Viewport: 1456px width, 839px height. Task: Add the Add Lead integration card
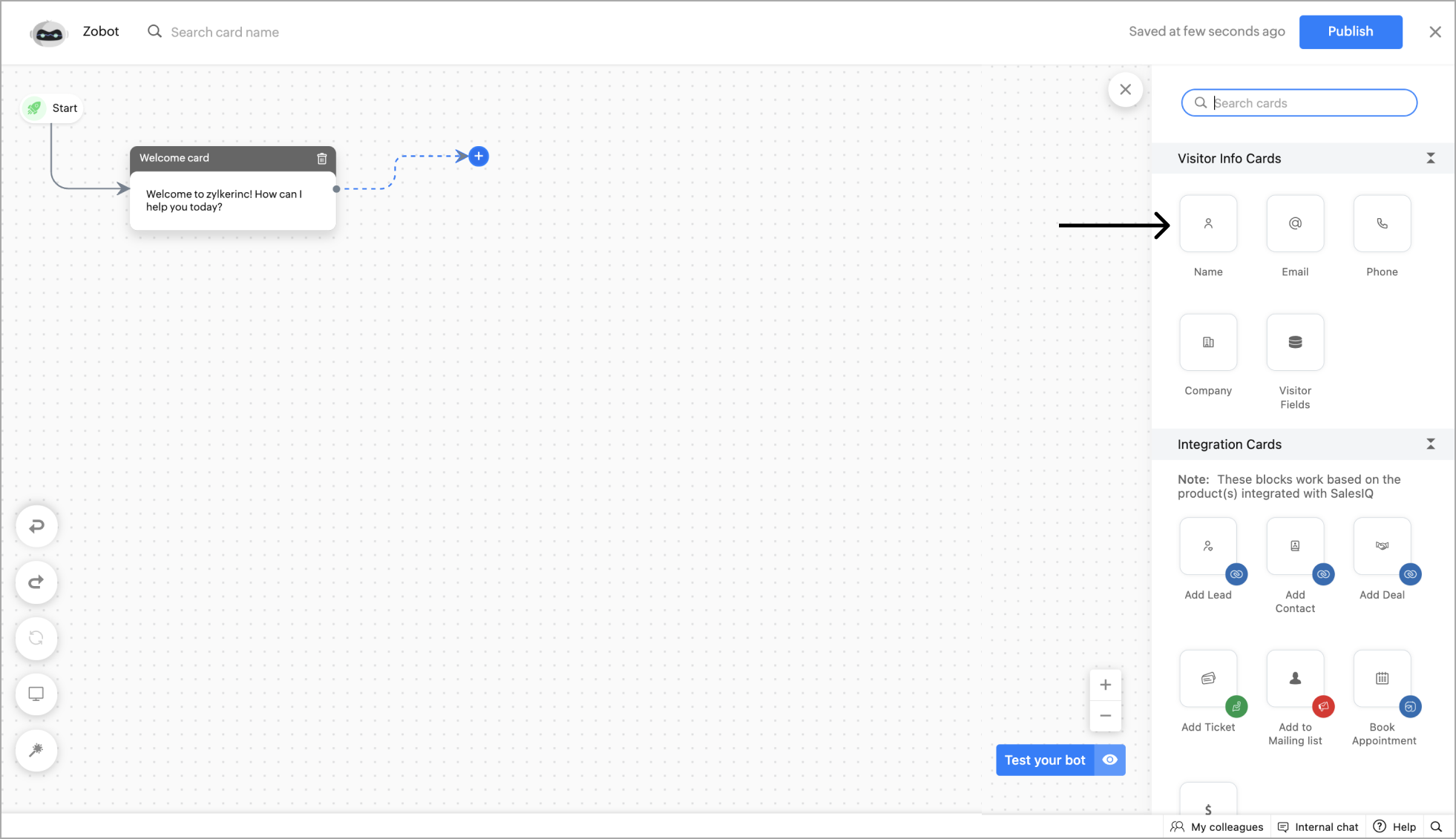1207,547
